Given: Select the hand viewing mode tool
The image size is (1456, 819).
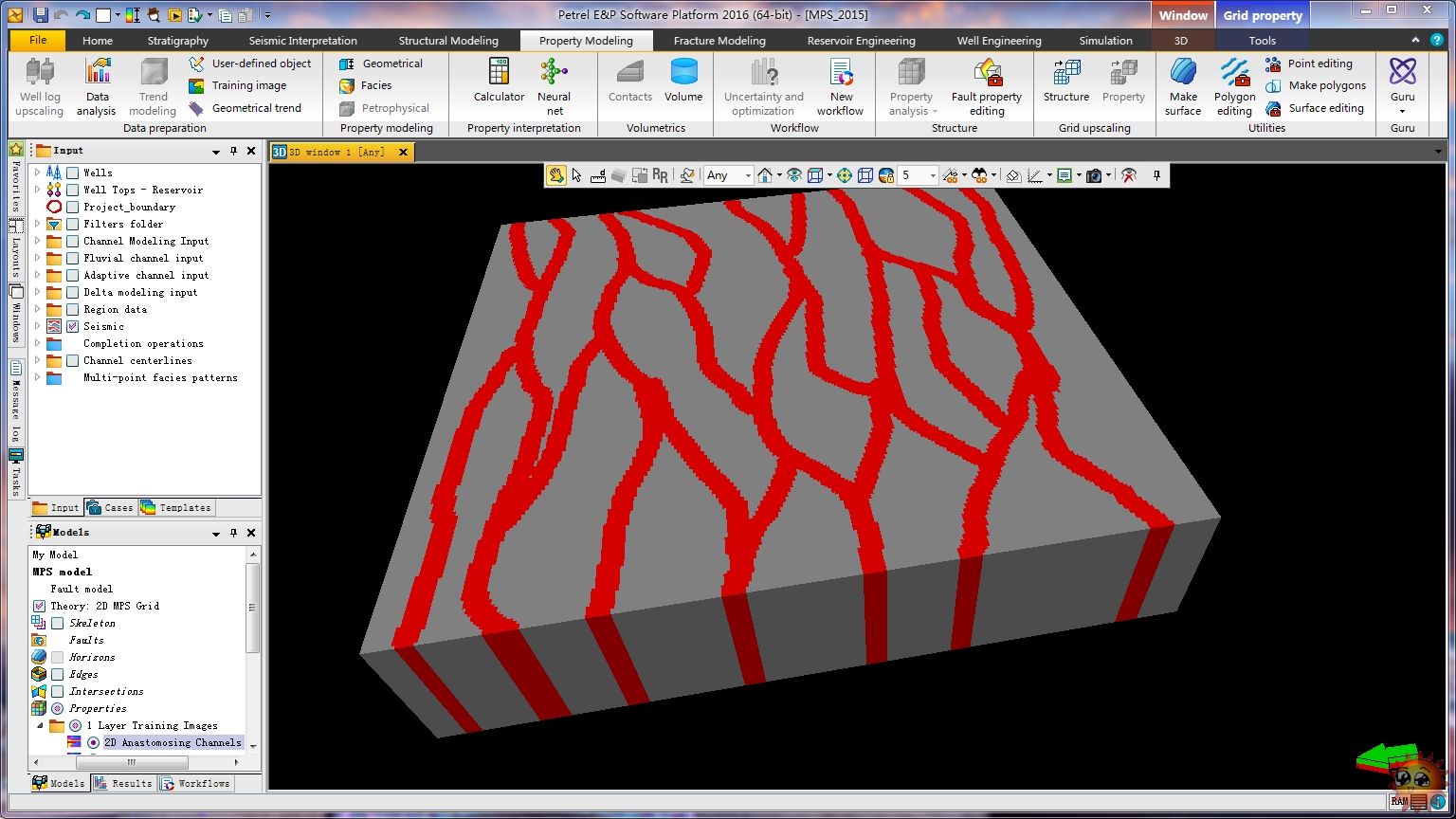Looking at the screenshot, I should (555, 175).
